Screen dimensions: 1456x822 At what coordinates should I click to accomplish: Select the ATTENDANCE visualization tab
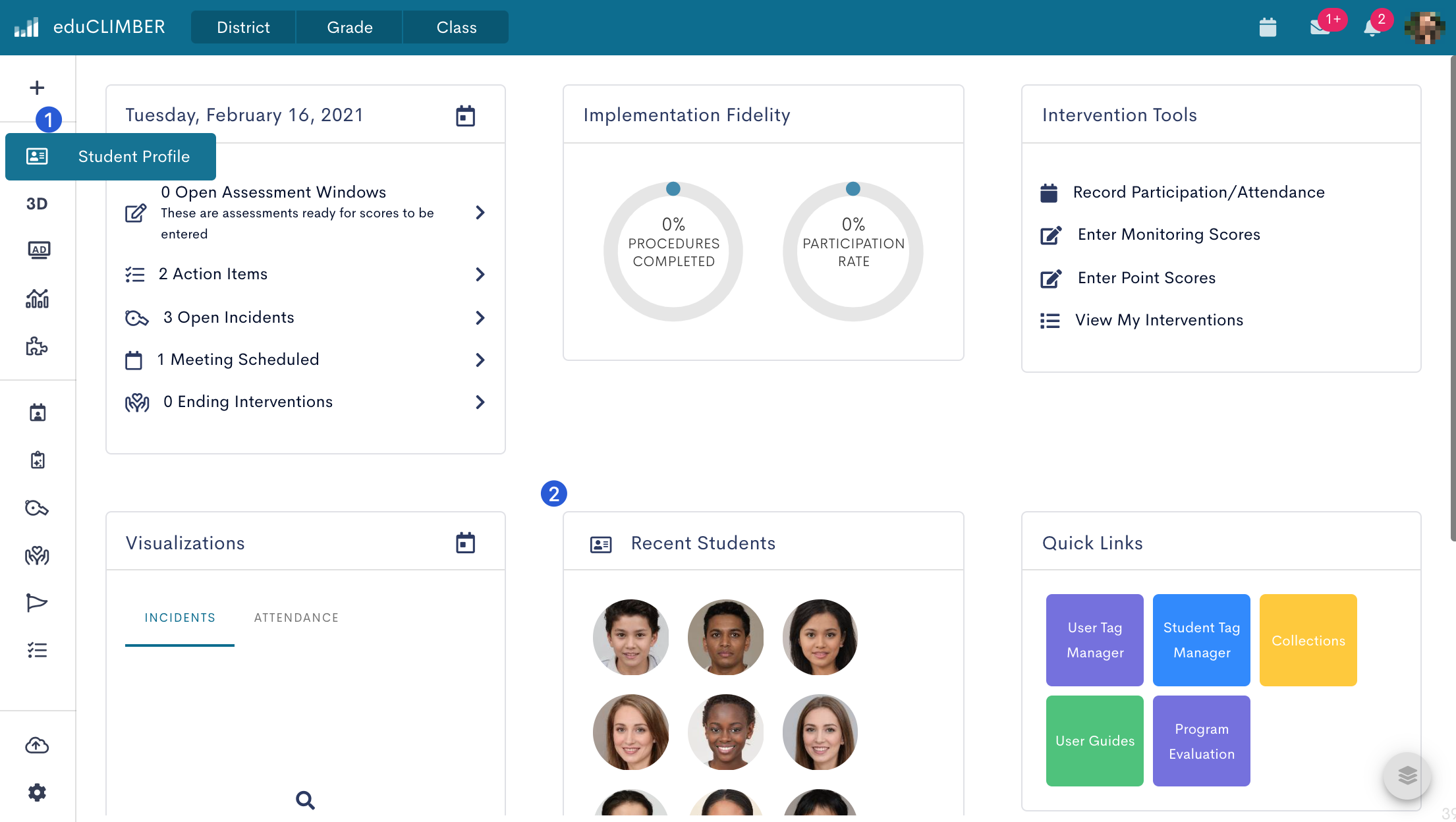pos(296,618)
